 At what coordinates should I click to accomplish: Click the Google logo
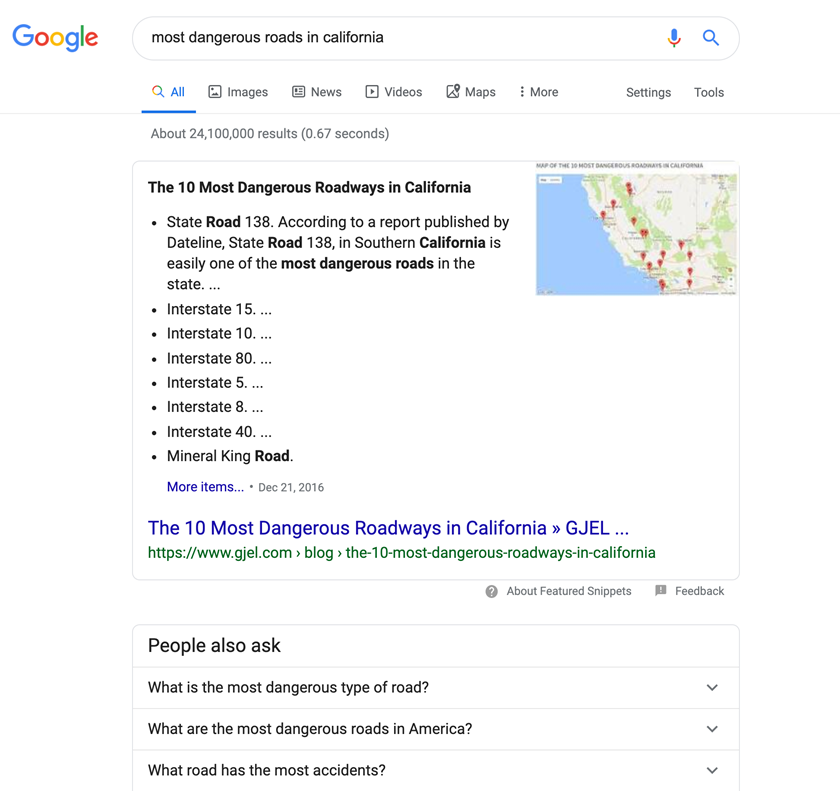(x=55, y=38)
